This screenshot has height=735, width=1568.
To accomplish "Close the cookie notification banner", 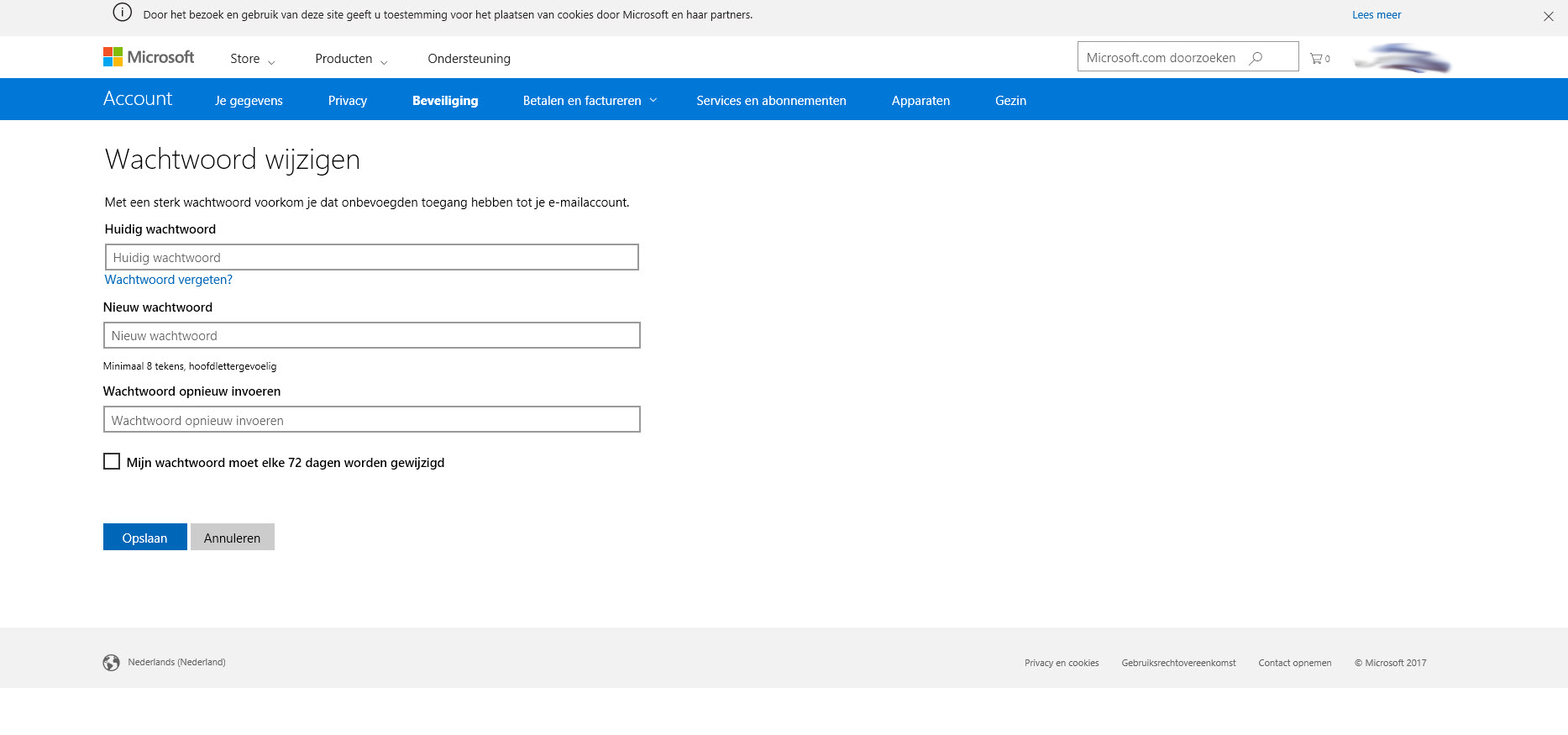I will (1548, 17).
